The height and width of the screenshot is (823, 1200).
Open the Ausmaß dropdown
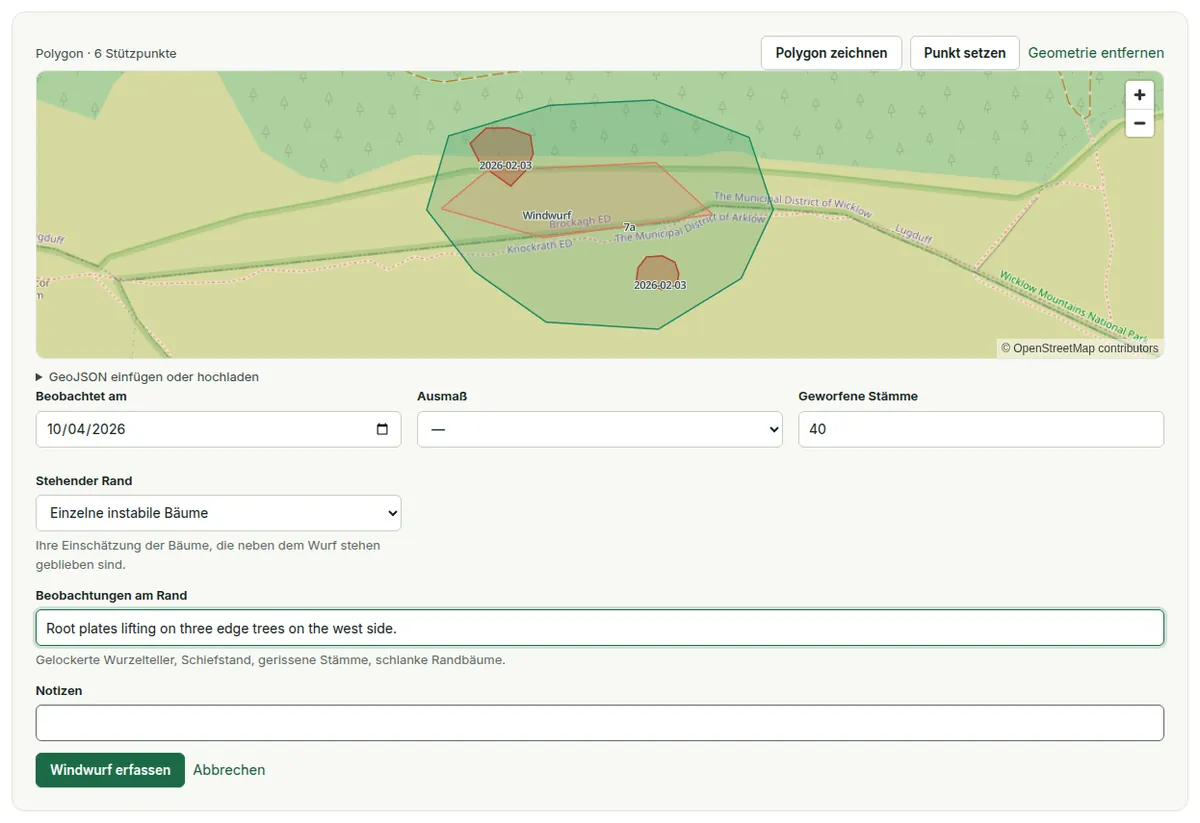pos(600,429)
